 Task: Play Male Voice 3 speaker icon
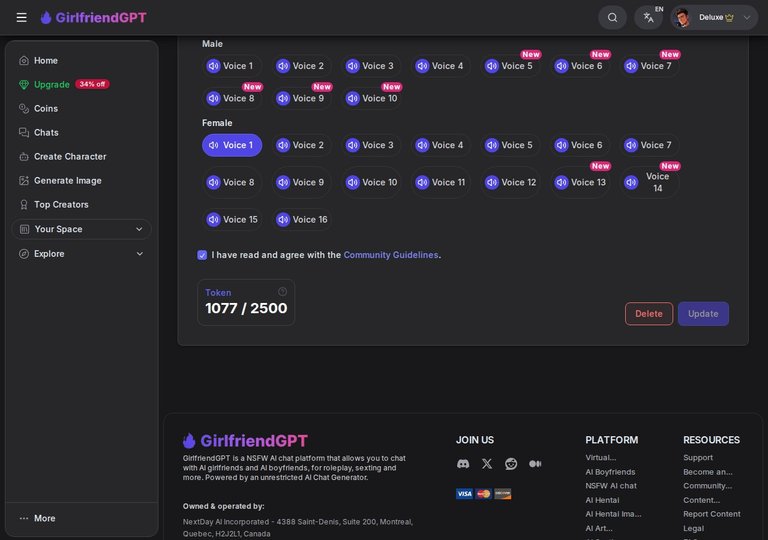353,66
